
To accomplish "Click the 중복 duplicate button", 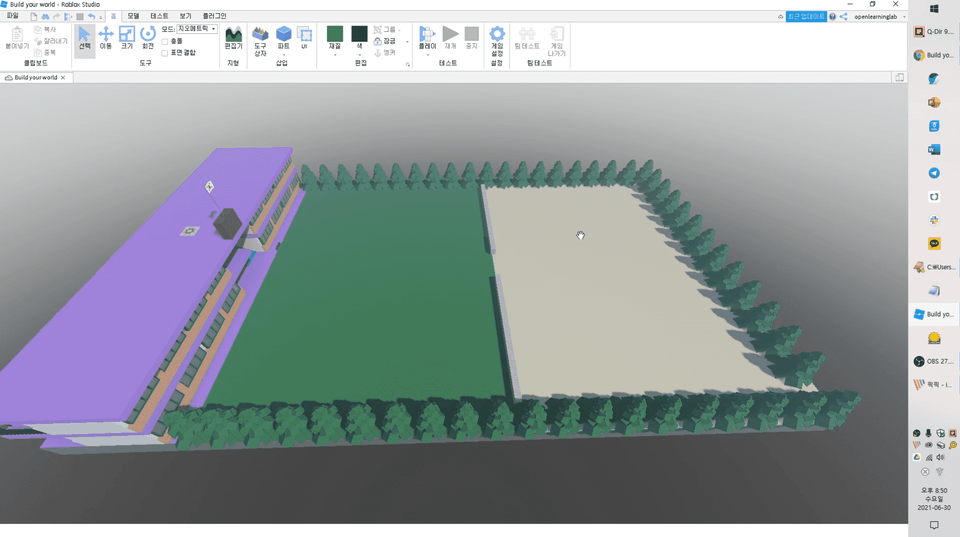I will (x=45, y=53).
